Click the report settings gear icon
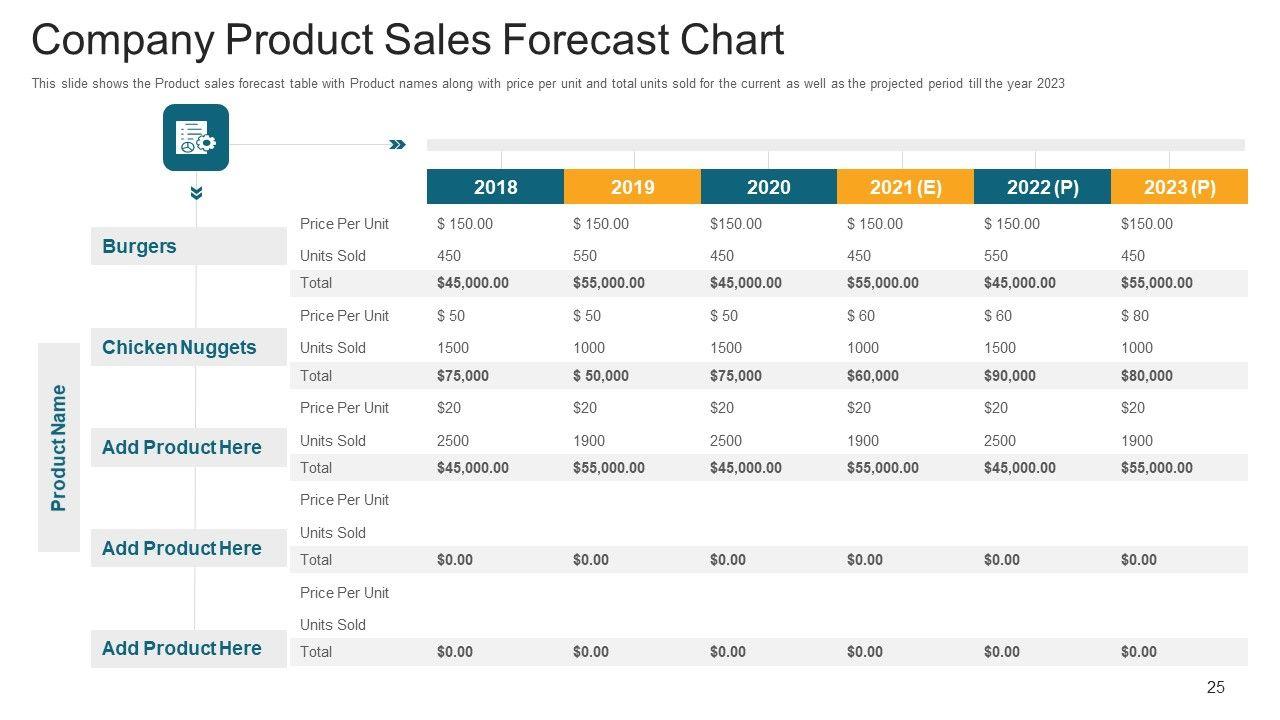The height and width of the screenshot is (720, 1280). (x=196, y=138)
